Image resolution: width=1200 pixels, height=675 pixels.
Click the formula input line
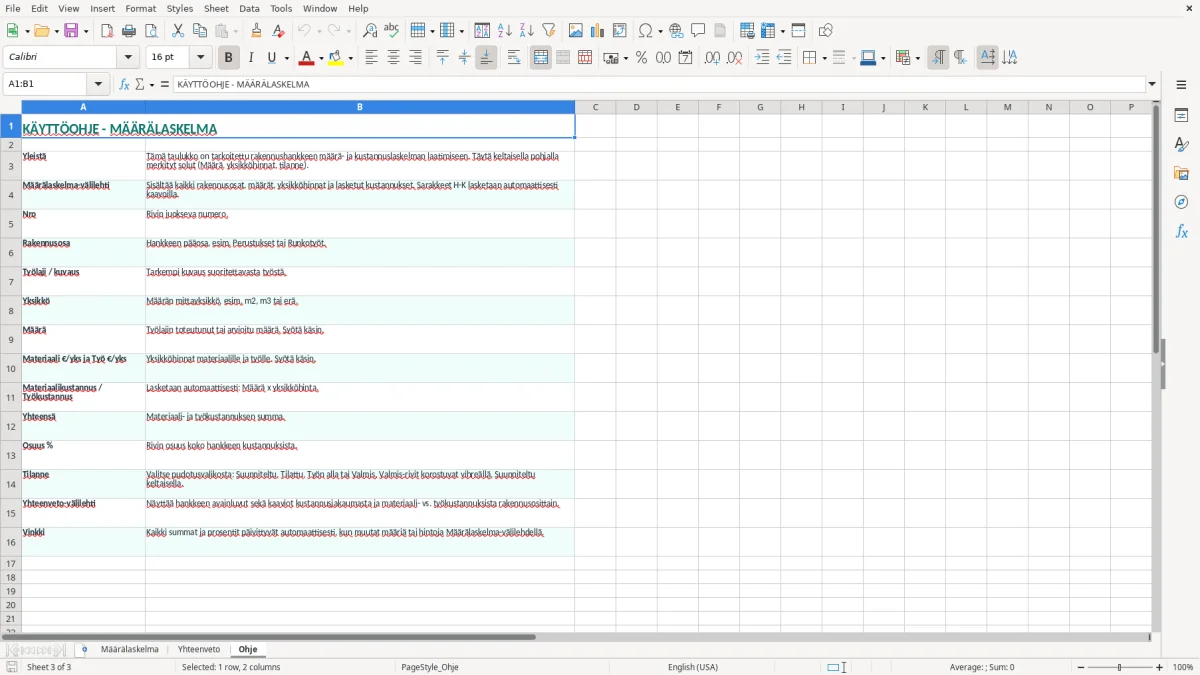coord(658,84)
